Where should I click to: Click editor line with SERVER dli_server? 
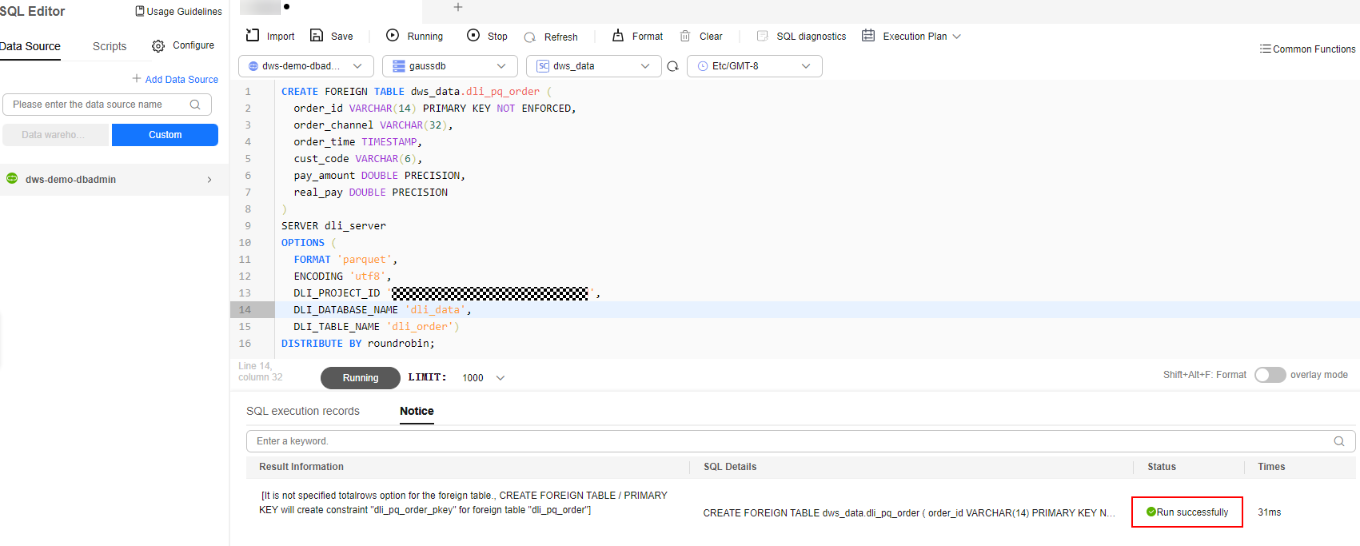click(333, 225)
